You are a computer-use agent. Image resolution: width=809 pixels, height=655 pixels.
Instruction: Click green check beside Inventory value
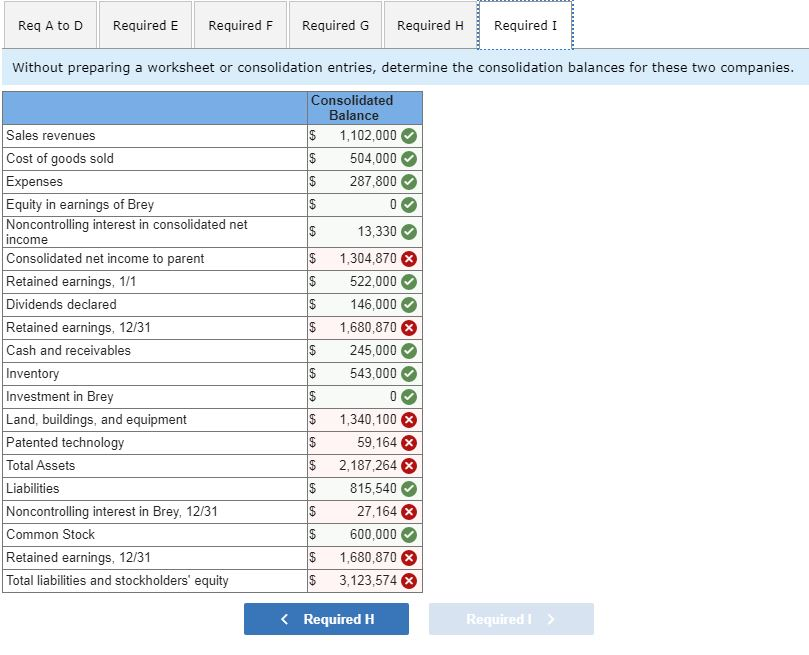coord(409,374)
